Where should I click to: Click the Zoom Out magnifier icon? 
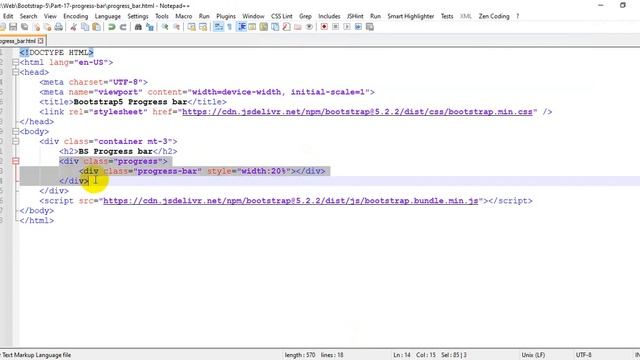tap(176, 27)
